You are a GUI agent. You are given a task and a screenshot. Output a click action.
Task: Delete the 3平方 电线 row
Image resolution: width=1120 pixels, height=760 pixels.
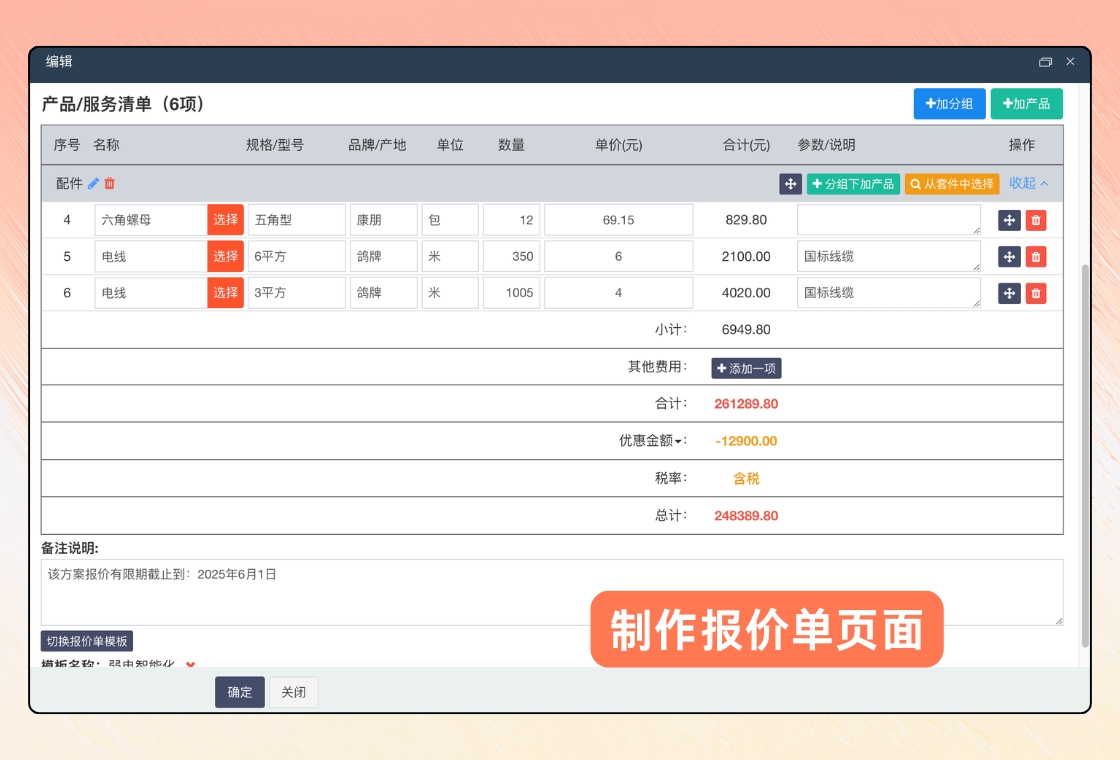(x=1036, y=293)
